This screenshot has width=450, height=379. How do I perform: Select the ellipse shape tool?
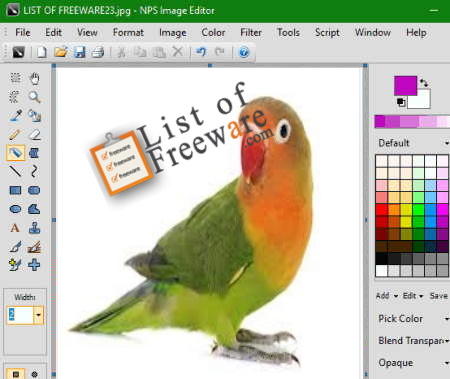tap(15, 209)
